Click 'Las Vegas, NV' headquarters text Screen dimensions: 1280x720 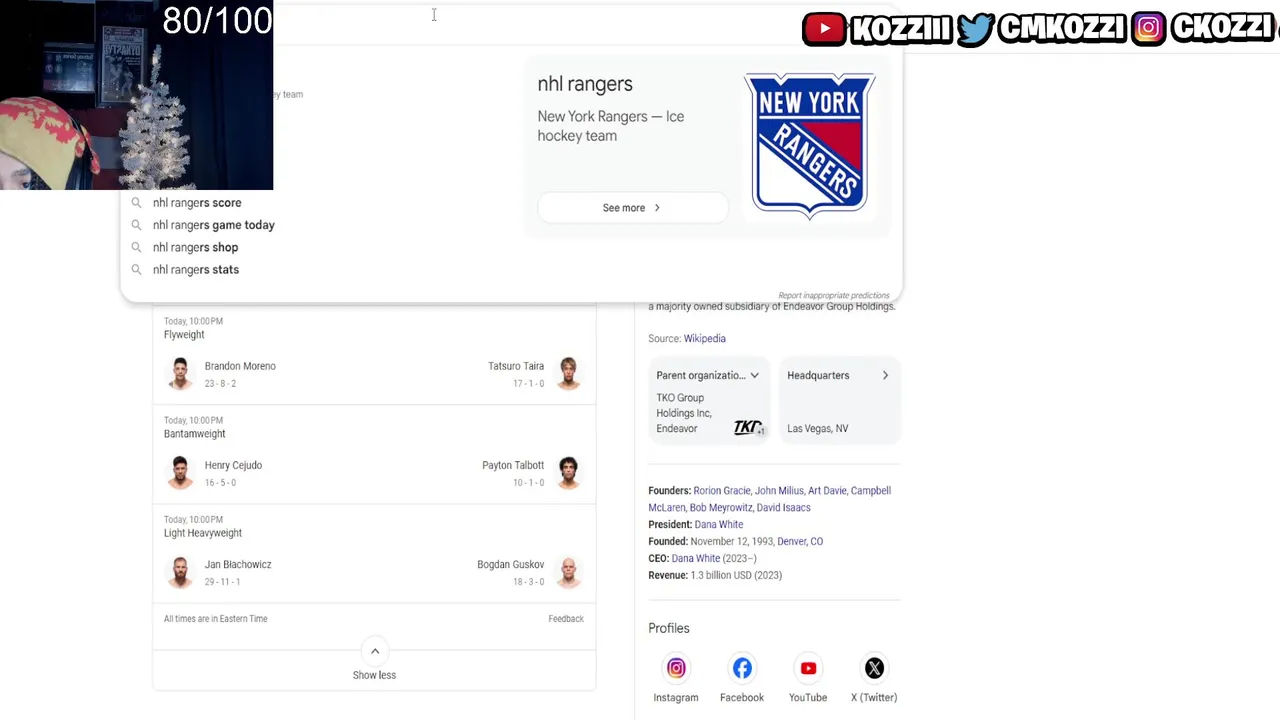(x=818, y=429)
